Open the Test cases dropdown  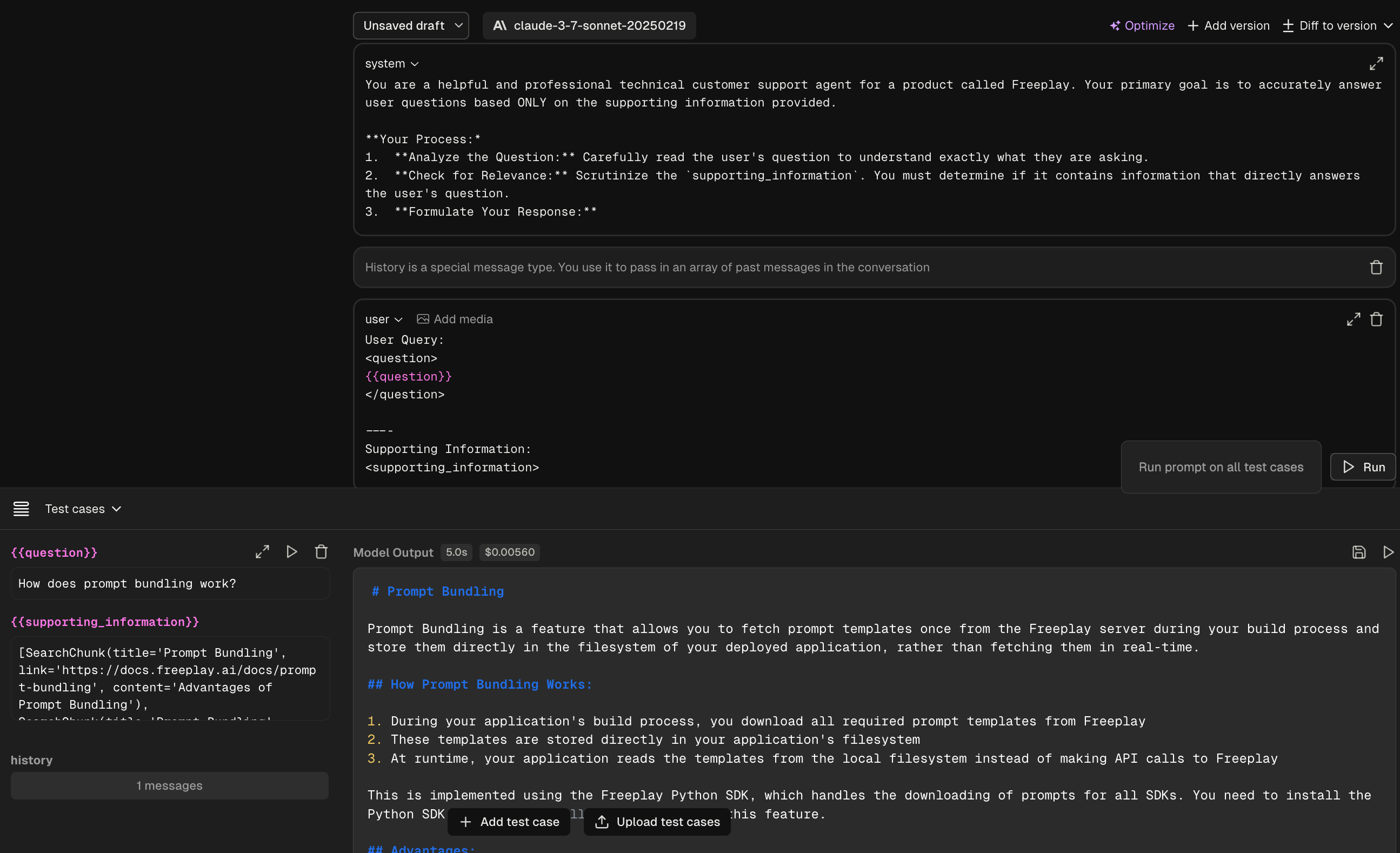tap(83, 509)
